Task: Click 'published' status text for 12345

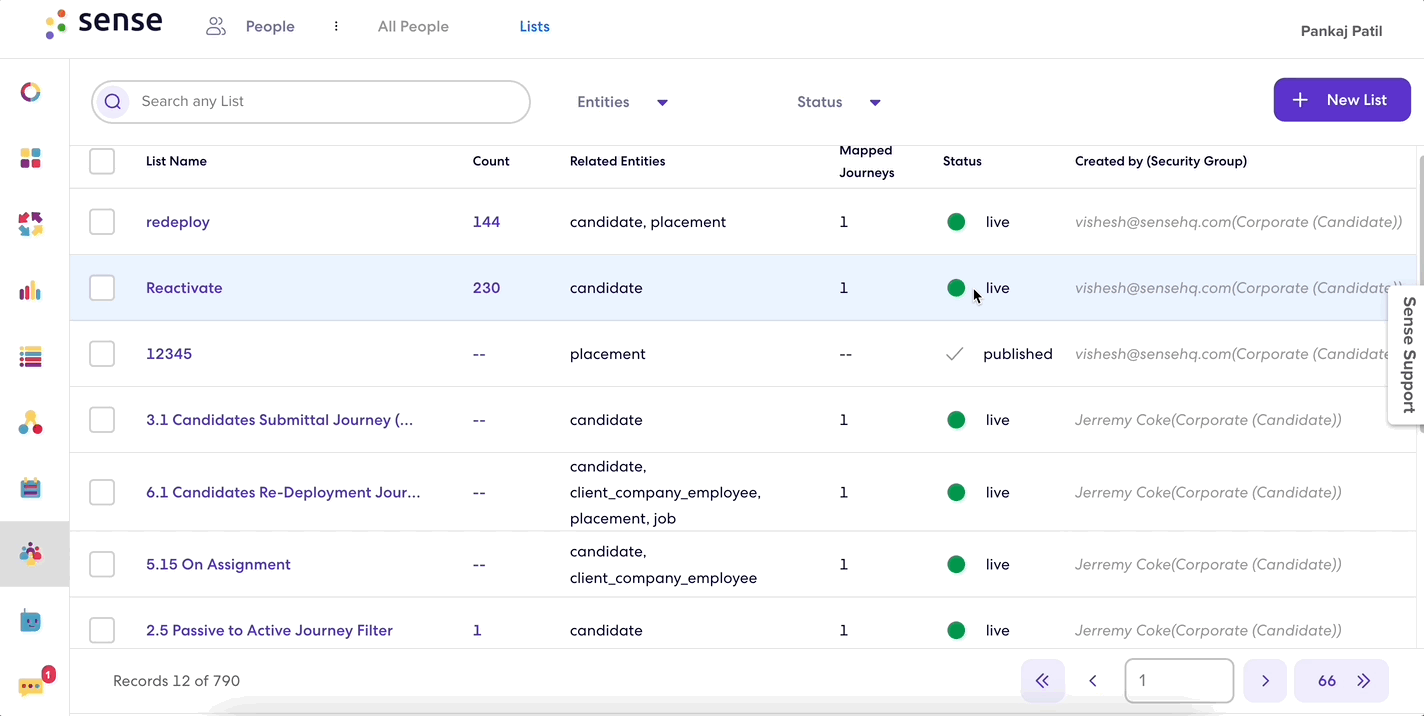Action: point(1018,354)
